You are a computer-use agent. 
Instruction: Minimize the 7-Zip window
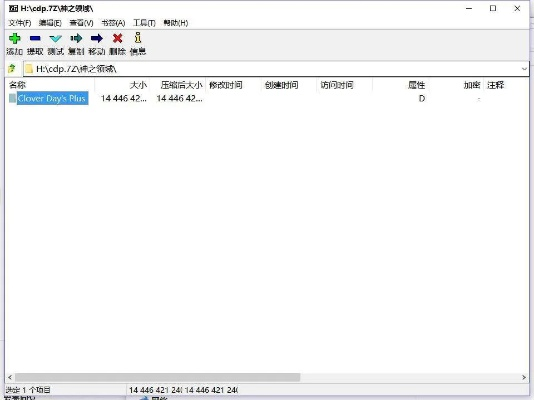pyautogui.click(x=469, y=9)
